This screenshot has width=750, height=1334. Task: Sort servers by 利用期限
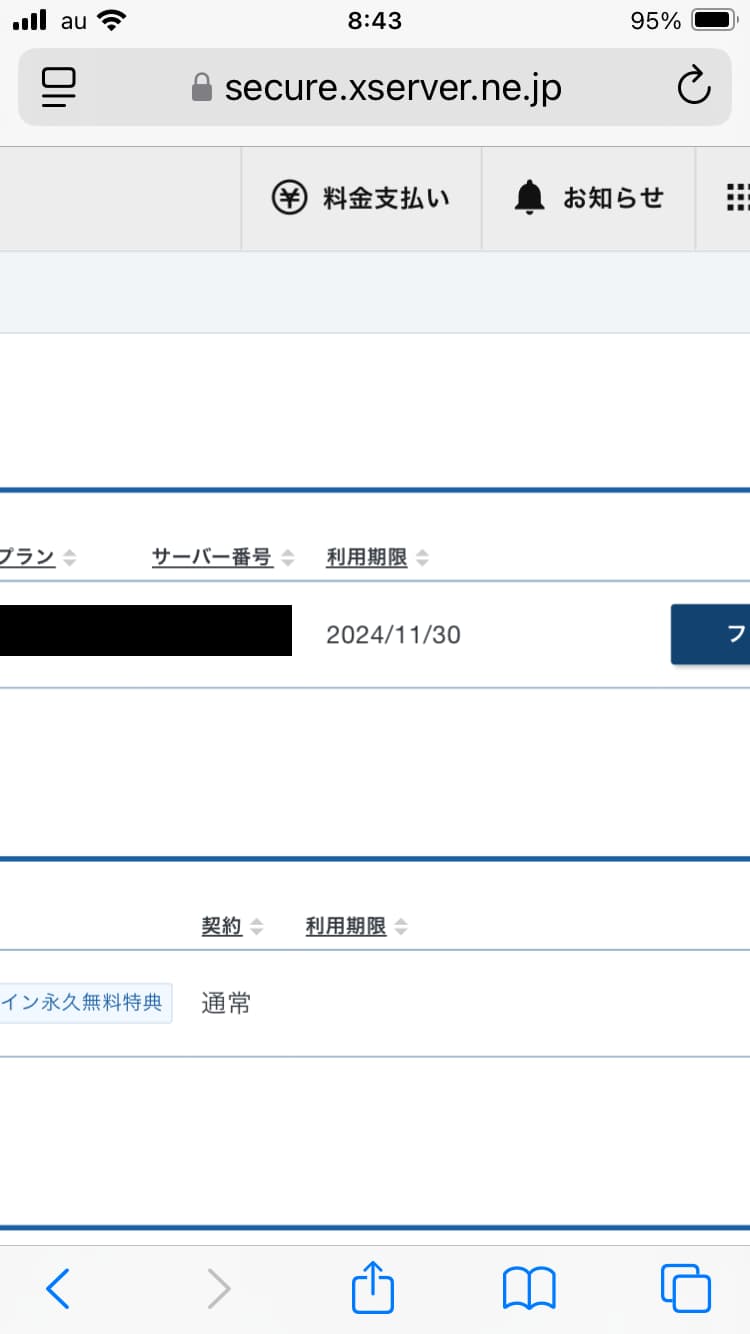(369, 557)
